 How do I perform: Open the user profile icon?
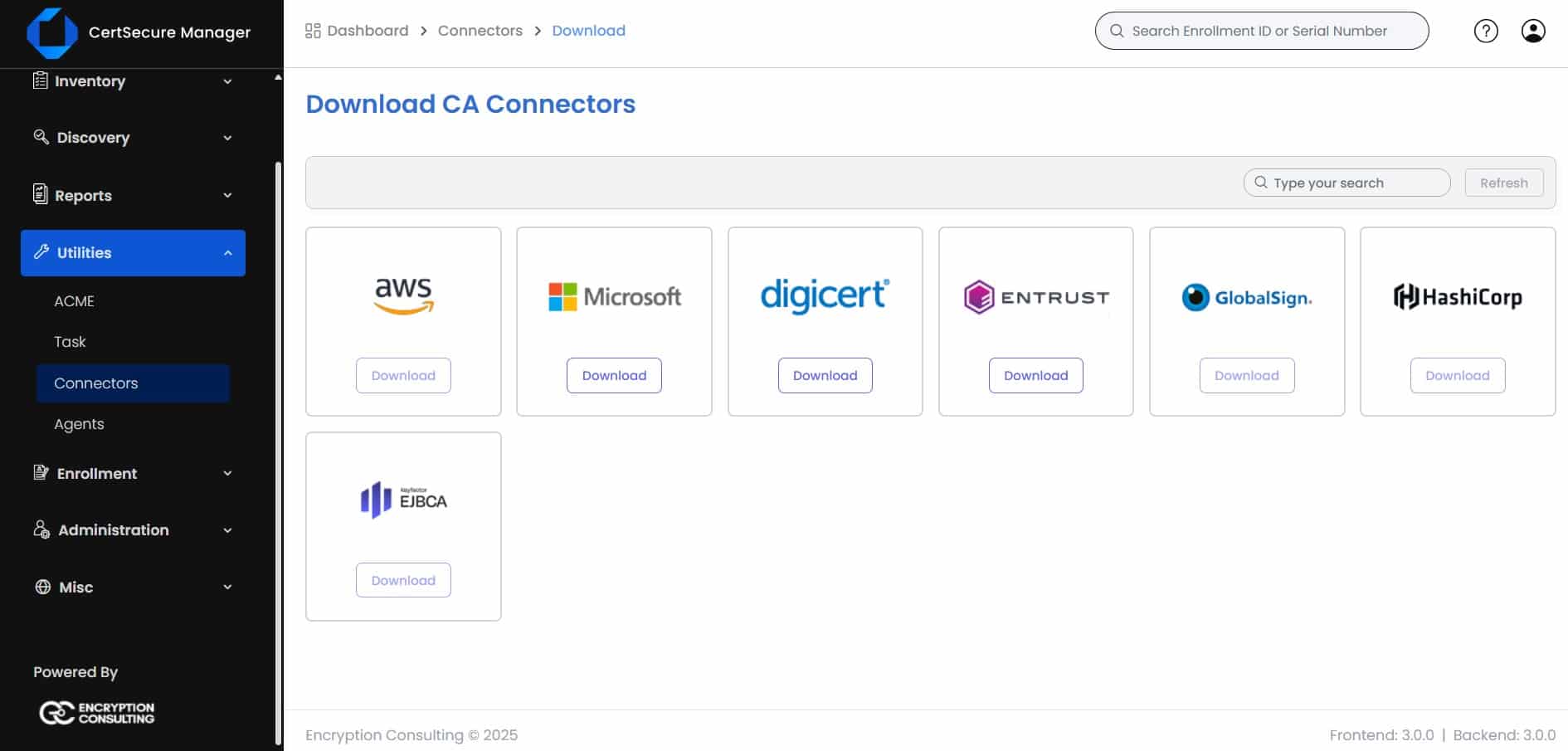click(x=1532, y=32)
